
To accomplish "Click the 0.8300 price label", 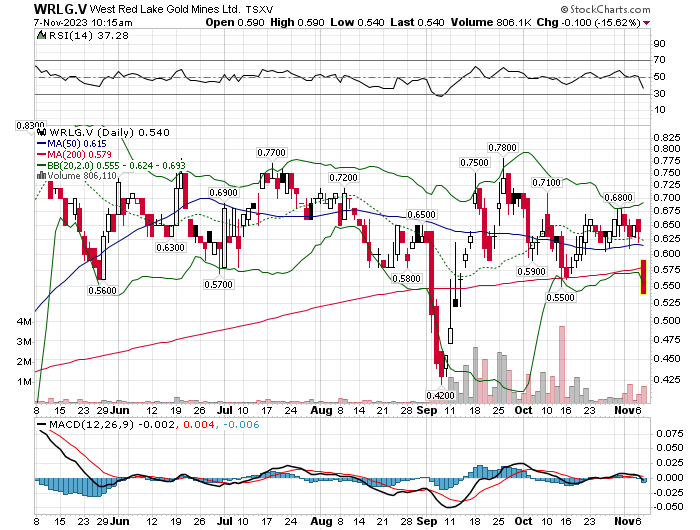I will coord(30,125).
